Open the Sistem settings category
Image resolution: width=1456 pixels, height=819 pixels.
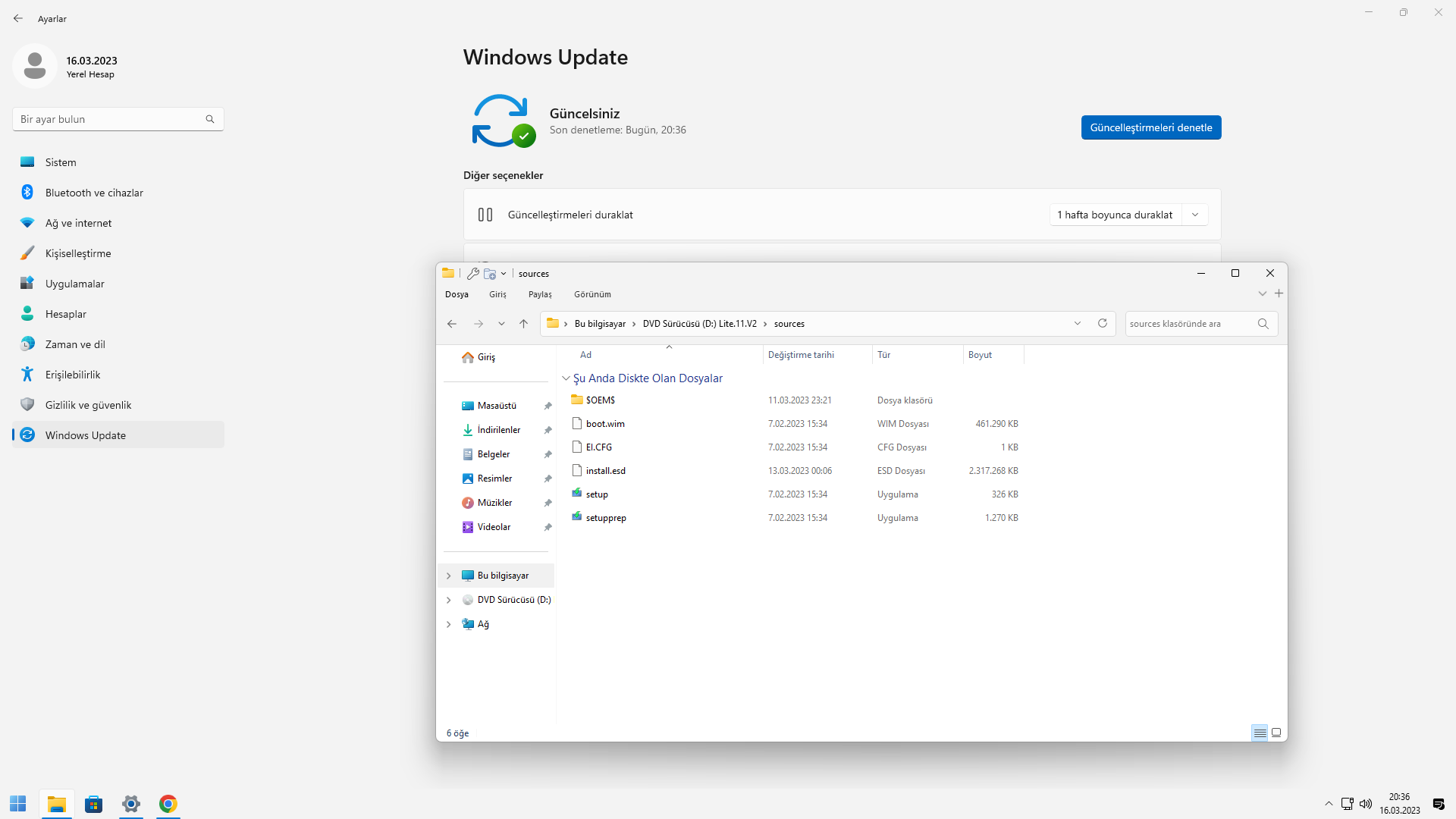[x=118, y=162]
